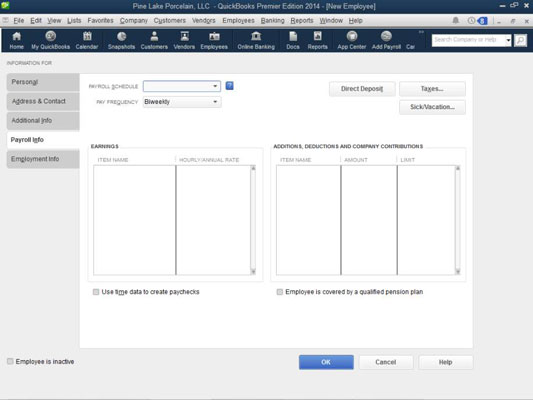The image size is (533, 400).
Task: Expand the Payroll Schedule dropdown
Action: [215, 86]
